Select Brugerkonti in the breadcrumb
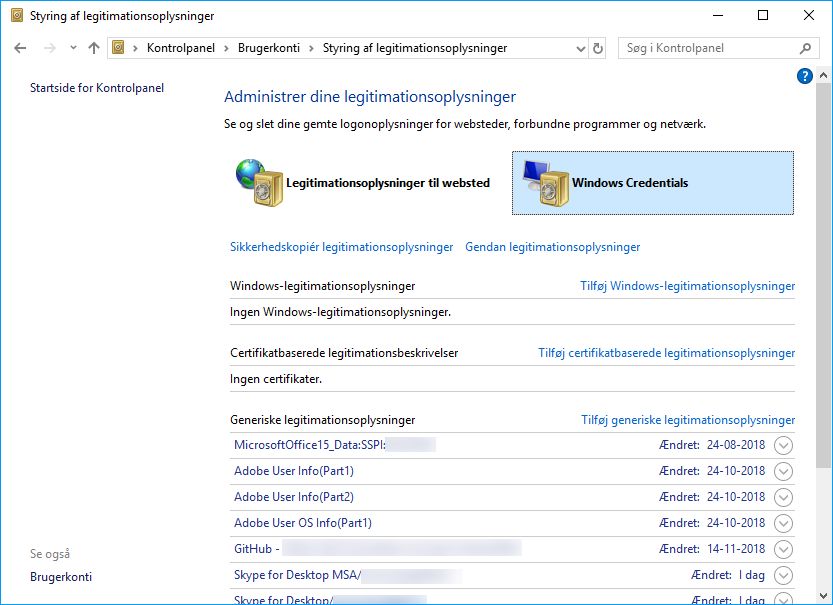833x605 pixels. click(269, 48)
